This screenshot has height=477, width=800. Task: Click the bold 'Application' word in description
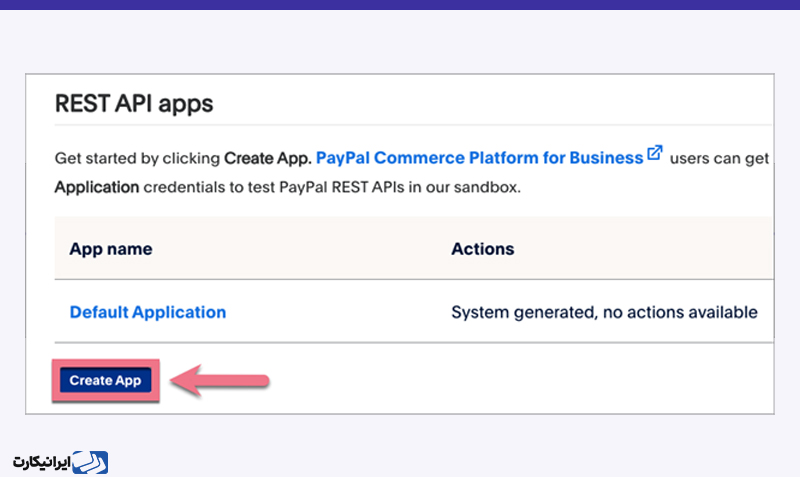tap(97, 187)
